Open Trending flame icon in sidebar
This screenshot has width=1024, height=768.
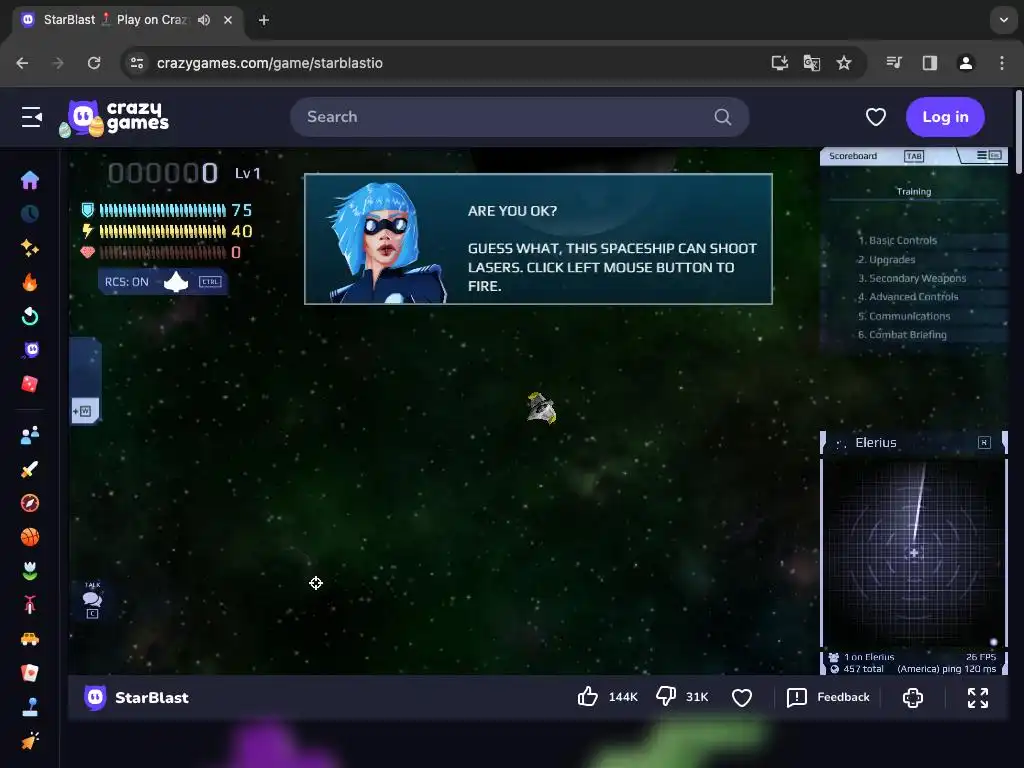coord(30,282)
